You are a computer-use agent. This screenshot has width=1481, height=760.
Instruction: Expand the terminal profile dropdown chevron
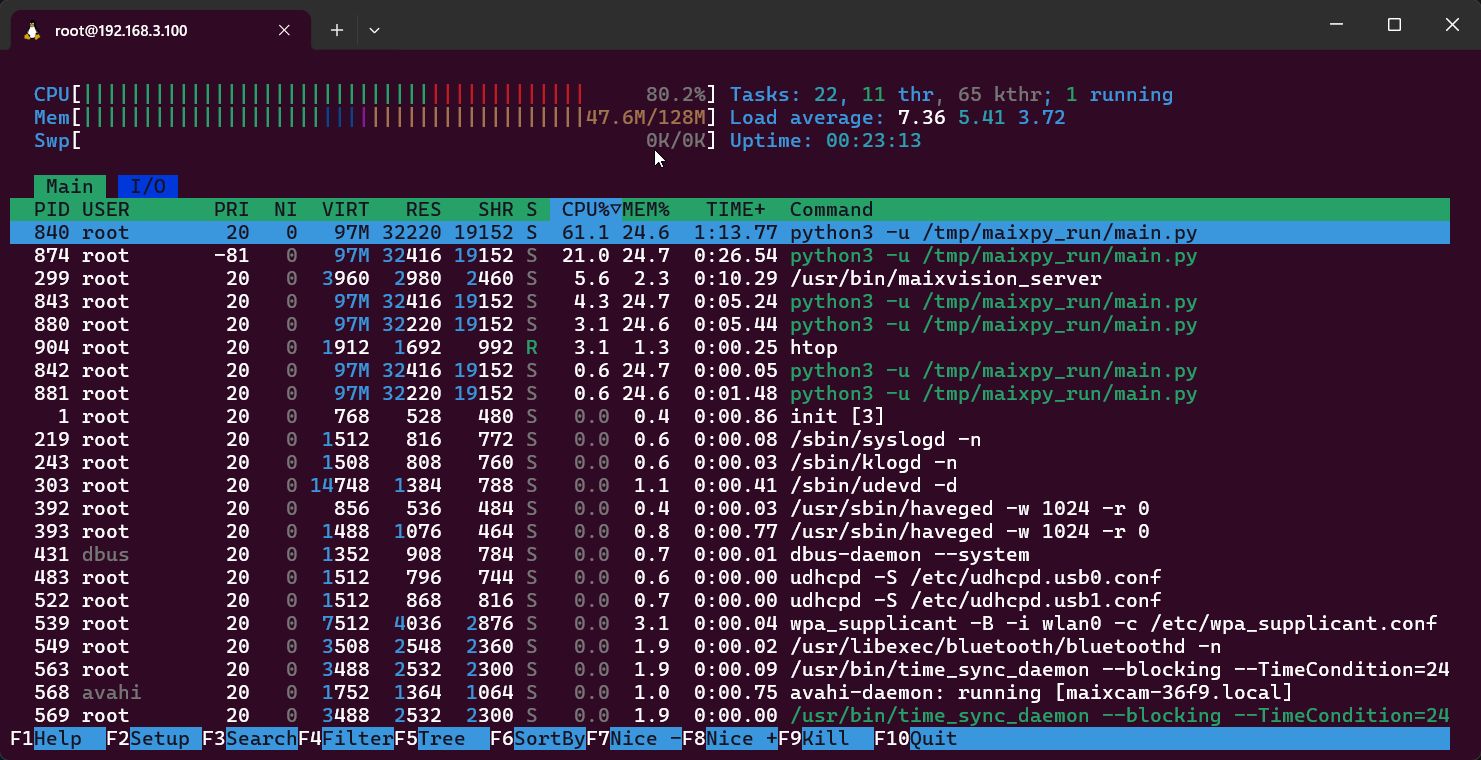point(374,30)
